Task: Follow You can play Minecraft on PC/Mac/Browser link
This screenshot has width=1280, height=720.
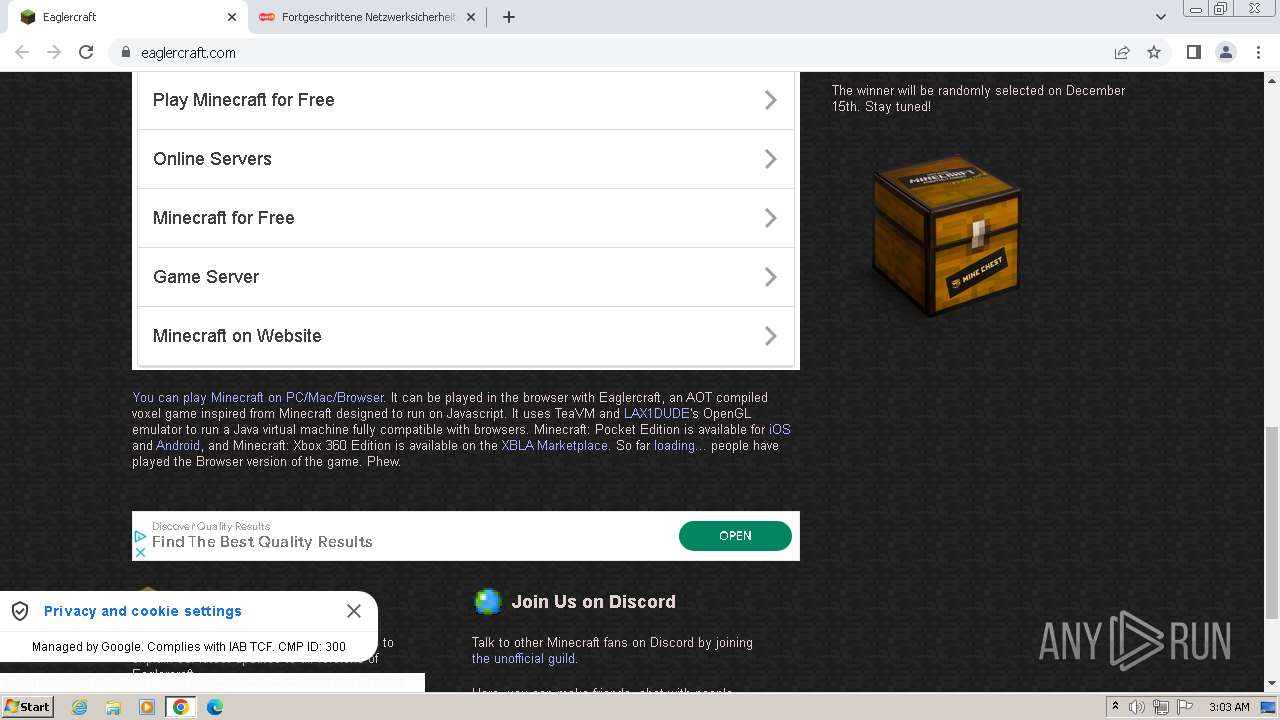Action: (x=258, y=397)
